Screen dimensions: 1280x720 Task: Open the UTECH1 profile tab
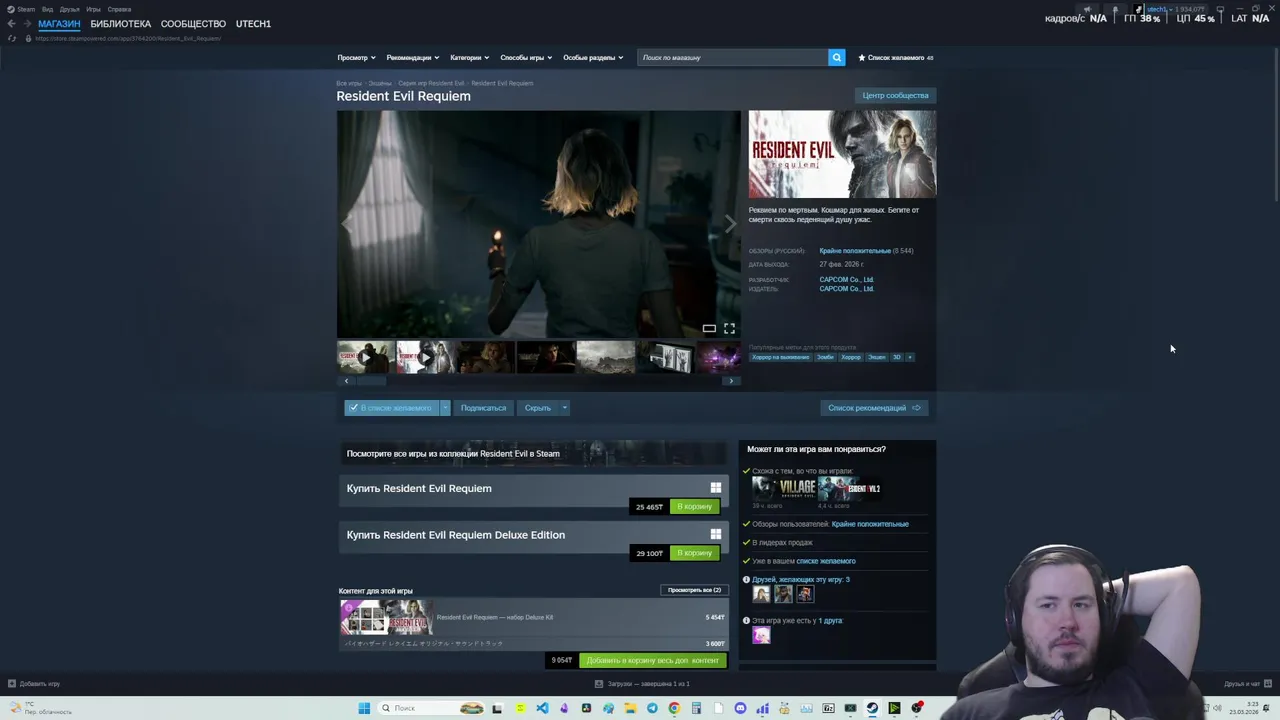[253, 24]
